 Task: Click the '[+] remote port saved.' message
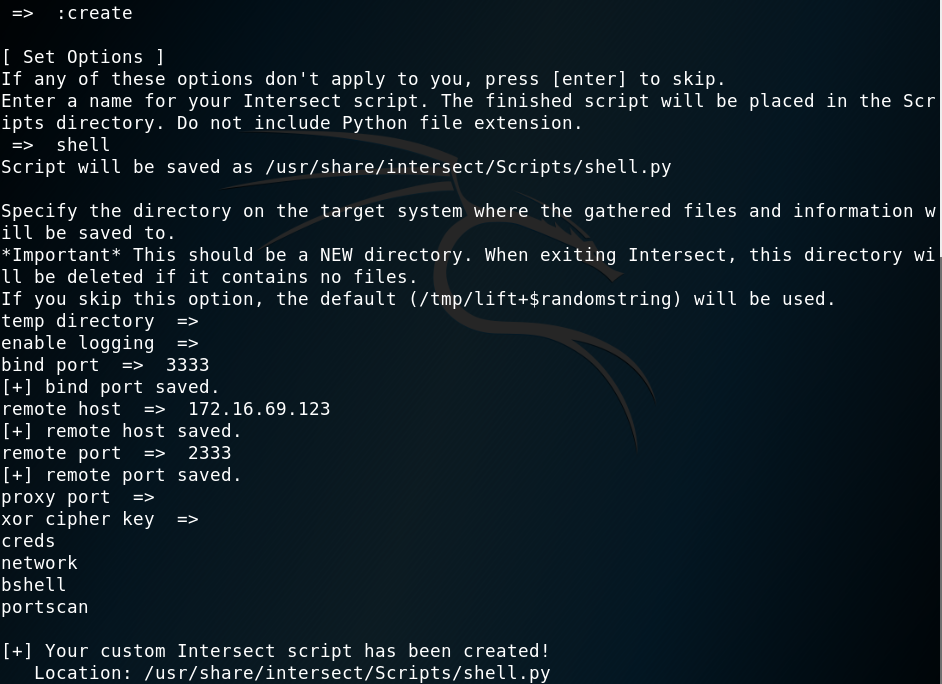(121, 475)
